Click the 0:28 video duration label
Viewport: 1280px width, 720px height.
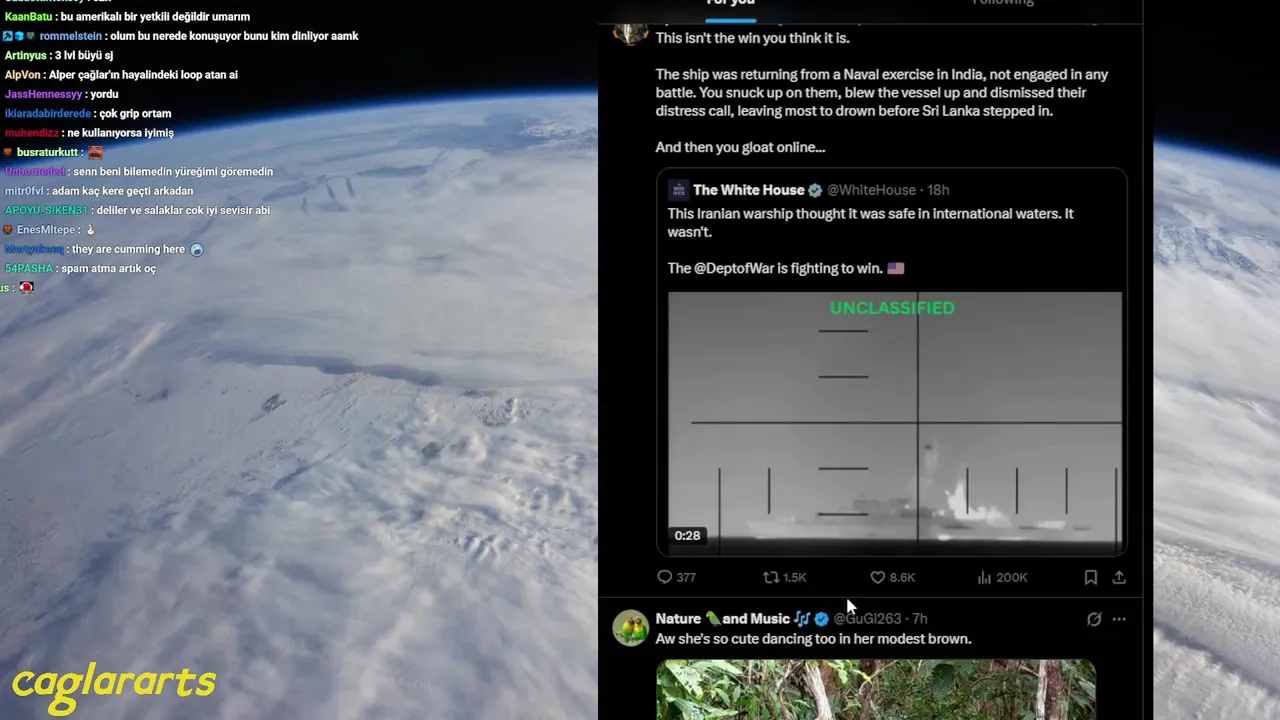tap(687, 536)
